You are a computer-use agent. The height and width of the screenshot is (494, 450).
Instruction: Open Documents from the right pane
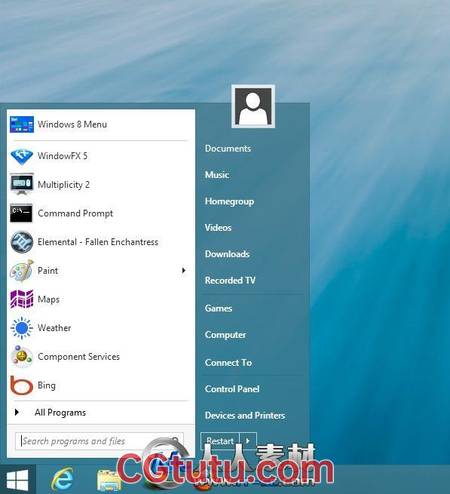click(x=228, y=148)
